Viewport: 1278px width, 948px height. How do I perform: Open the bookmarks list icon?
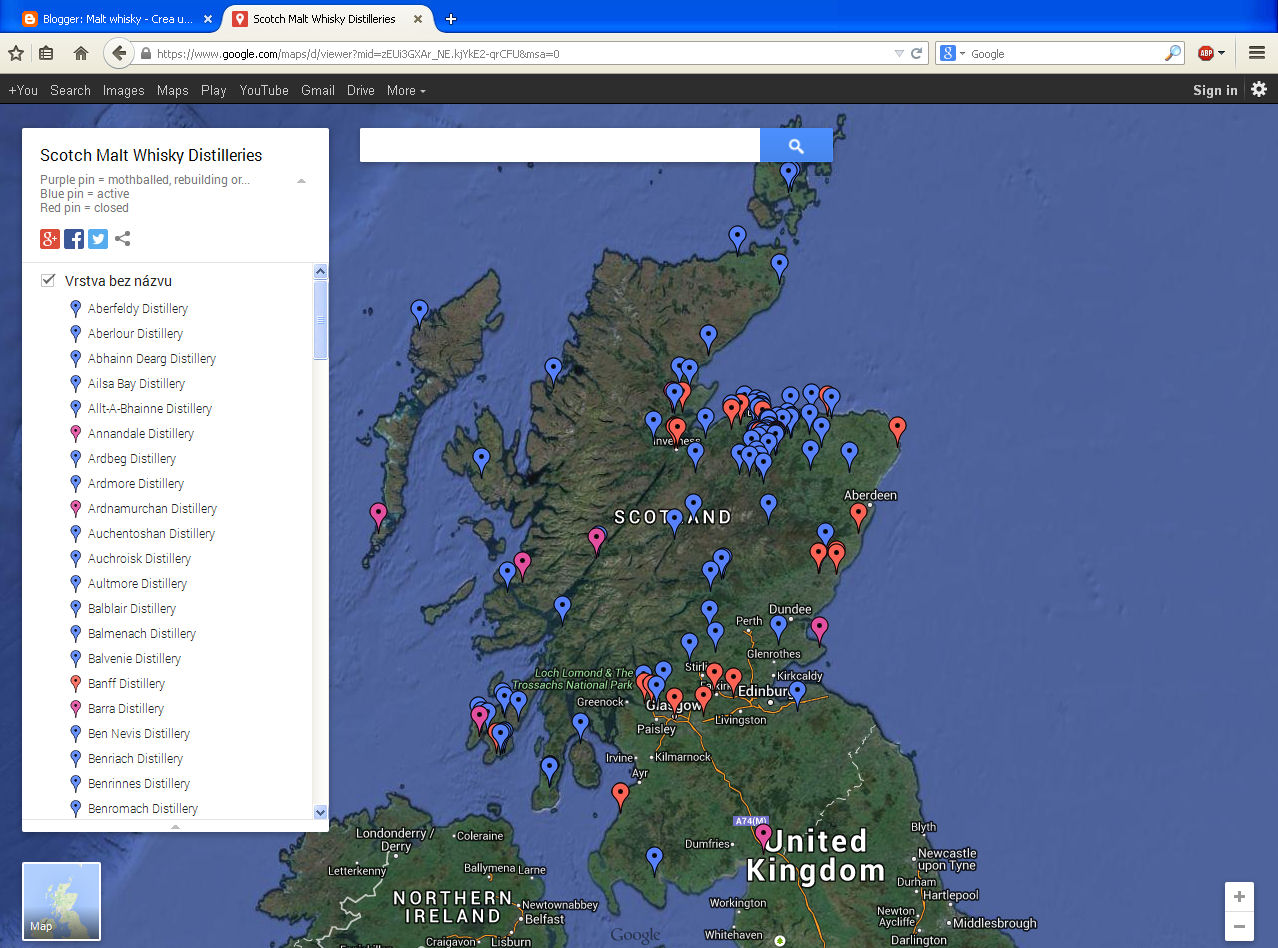pos(46,54)
